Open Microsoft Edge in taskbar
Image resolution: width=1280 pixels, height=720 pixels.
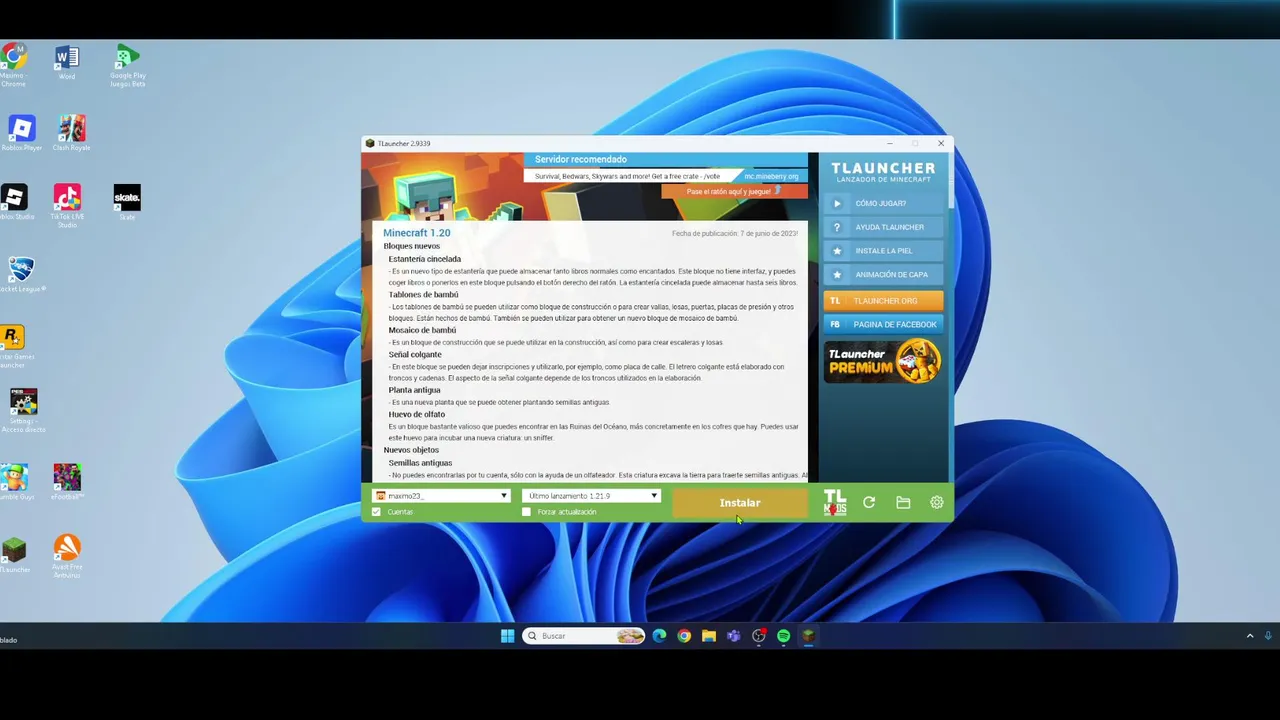[660, 636]
